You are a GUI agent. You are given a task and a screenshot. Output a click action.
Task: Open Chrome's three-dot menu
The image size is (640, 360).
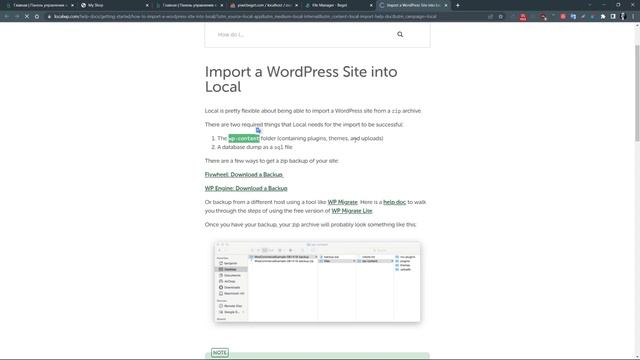633,17
